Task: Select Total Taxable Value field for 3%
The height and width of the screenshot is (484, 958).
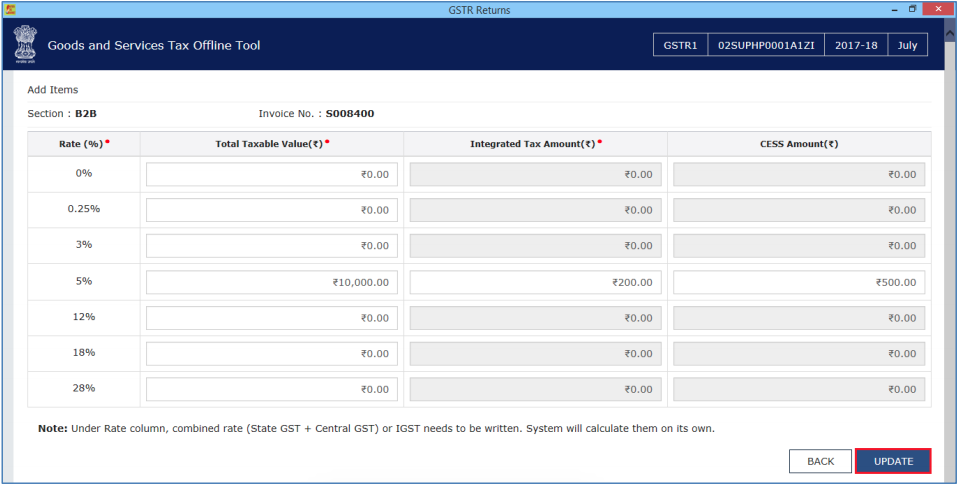Action: (x=271, y=246)
